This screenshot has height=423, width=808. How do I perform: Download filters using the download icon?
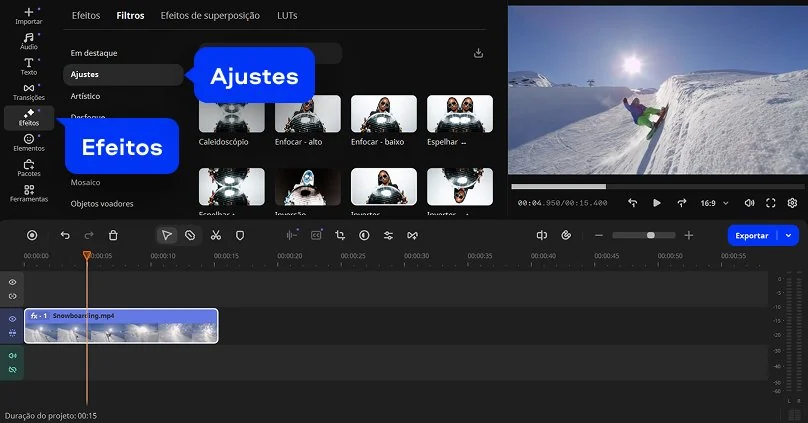click(478, 53)
